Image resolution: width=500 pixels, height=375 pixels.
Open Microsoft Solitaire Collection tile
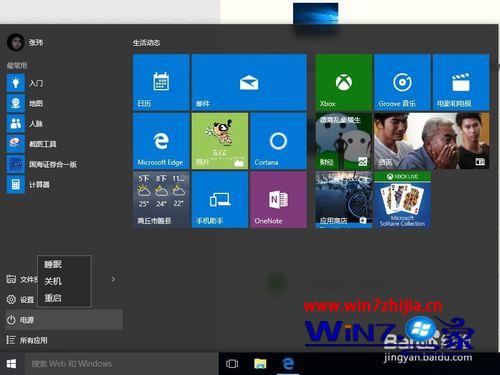[402, 200]
